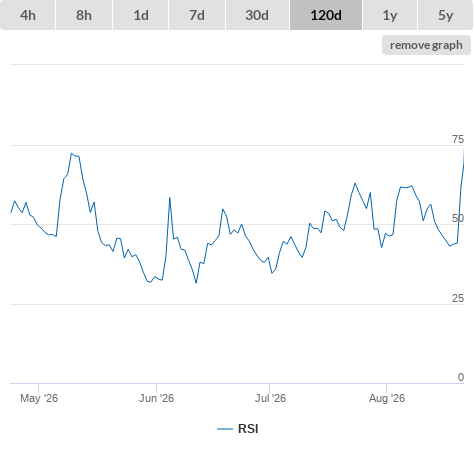Select the 30d time range tab
474x455 pixels.
click(257, 15)
